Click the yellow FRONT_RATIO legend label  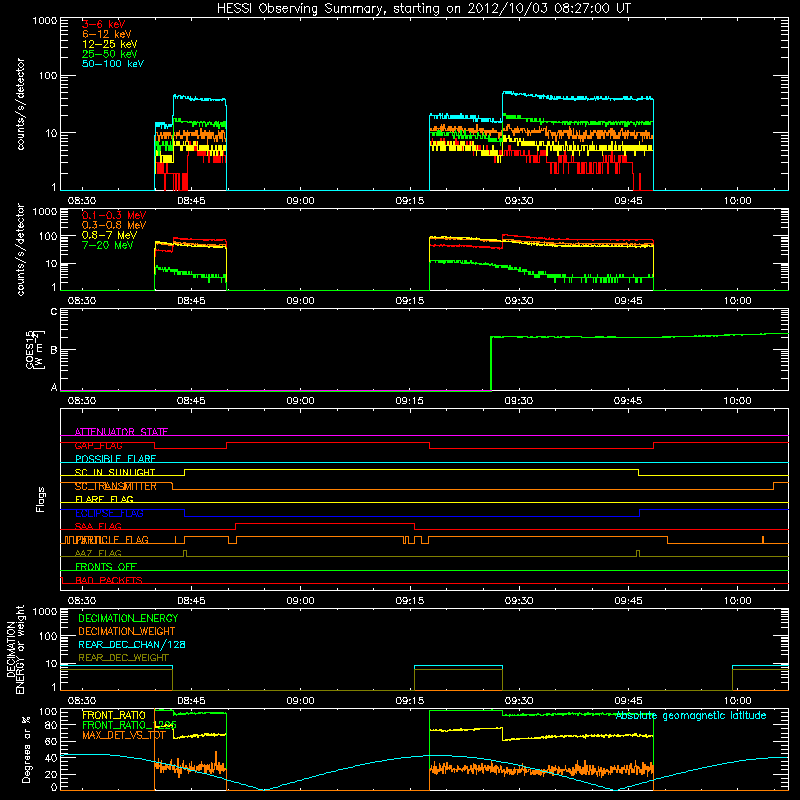114,715
